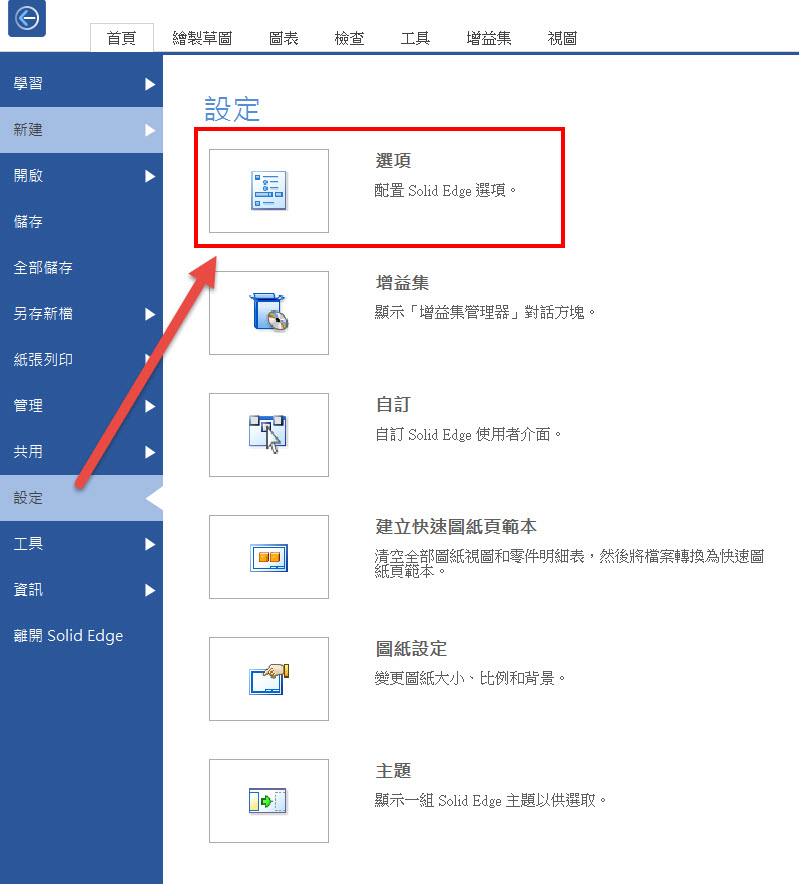Click the 建立快速圖紙頁範本 heading
The width and height of the screenshot is (799, 884).
456,527
